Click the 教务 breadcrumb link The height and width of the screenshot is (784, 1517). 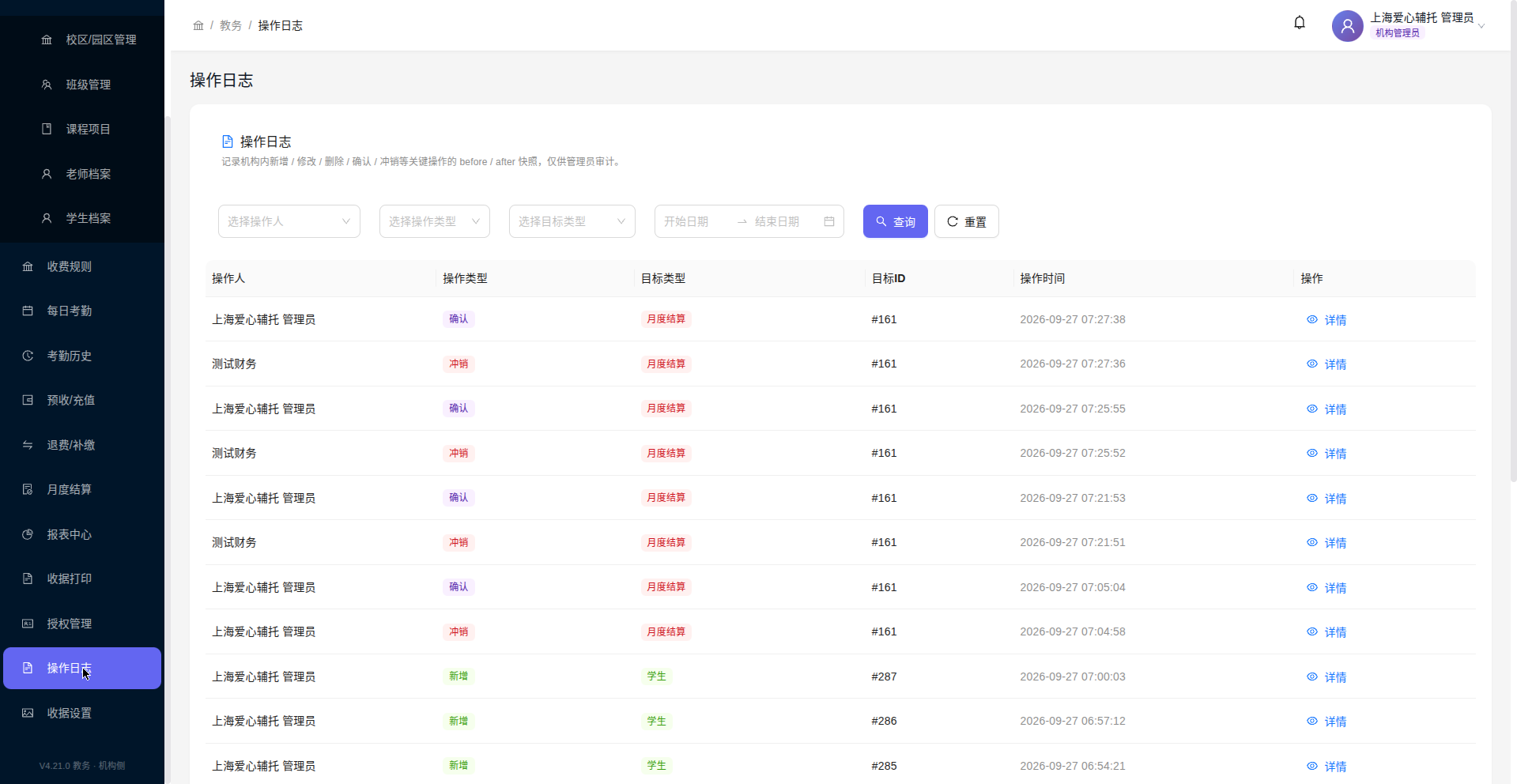point(231,25)
